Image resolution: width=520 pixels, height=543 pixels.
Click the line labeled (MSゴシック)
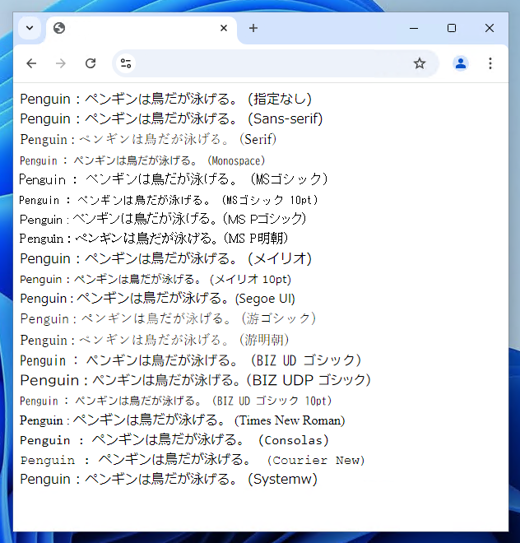pos(173,179)
